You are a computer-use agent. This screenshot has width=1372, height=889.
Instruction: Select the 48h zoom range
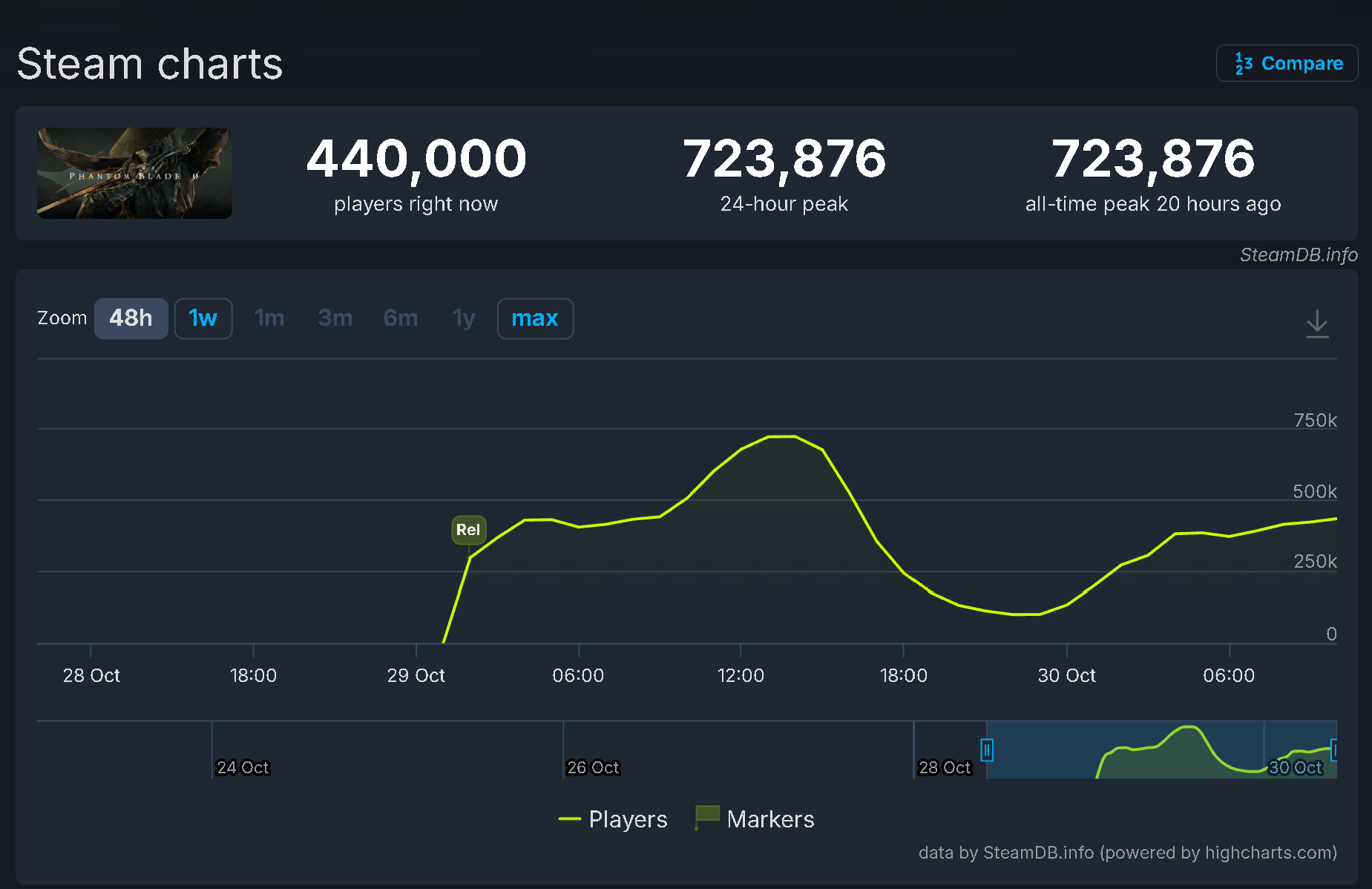131,318
